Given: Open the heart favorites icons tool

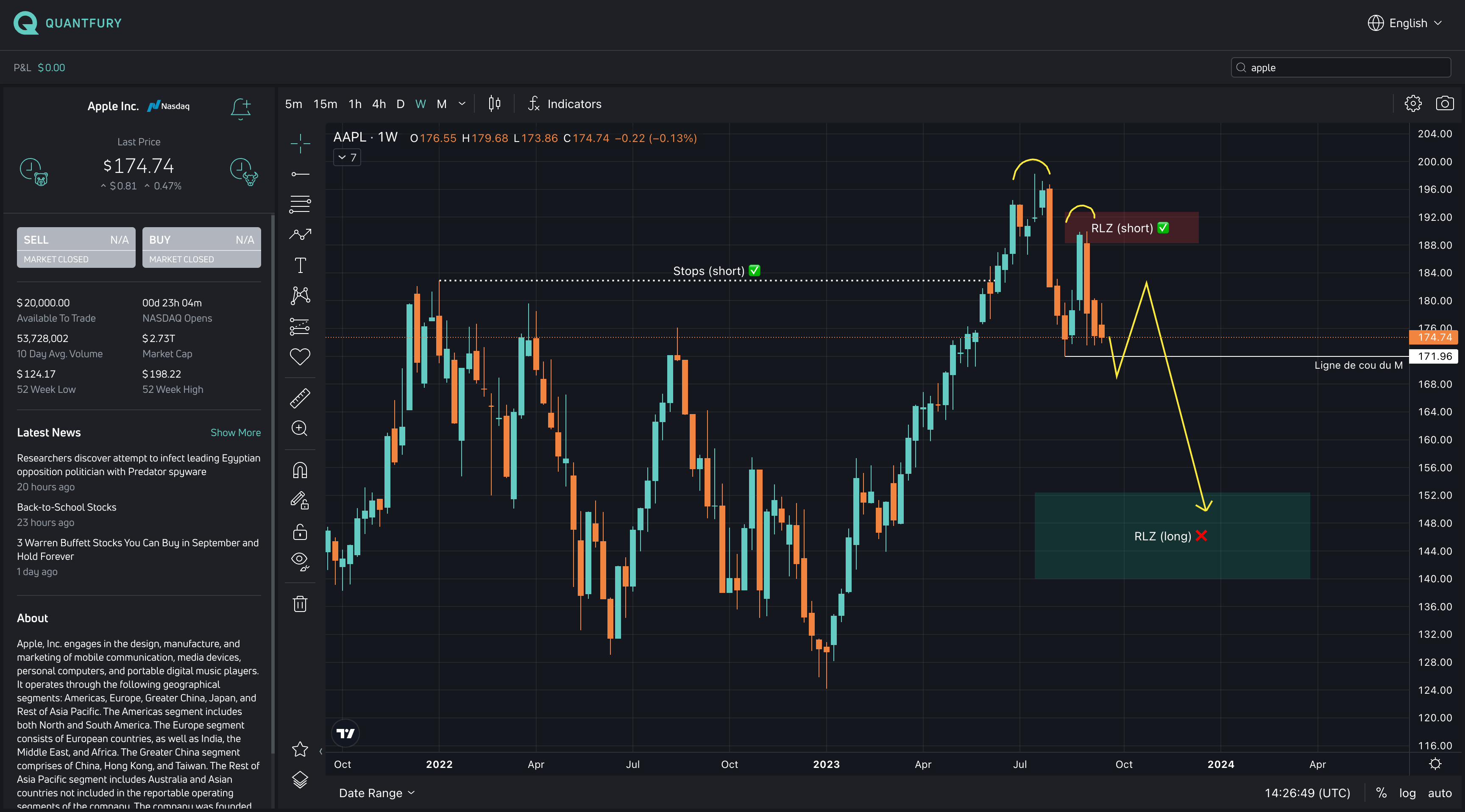Looking at the screenshot, I should tap(300, 356).
